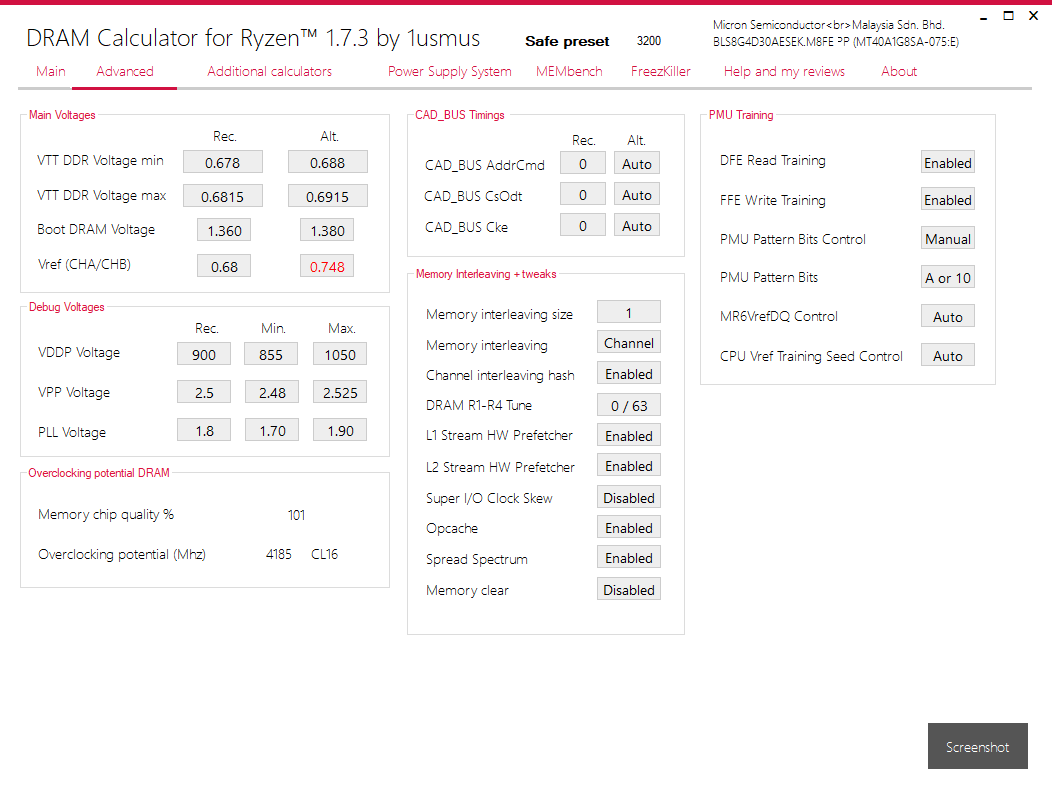Click CAD_BUS CsOdt Alt. Auto field
Viewport: 1052px width, 791px height.
click(637, 195)
